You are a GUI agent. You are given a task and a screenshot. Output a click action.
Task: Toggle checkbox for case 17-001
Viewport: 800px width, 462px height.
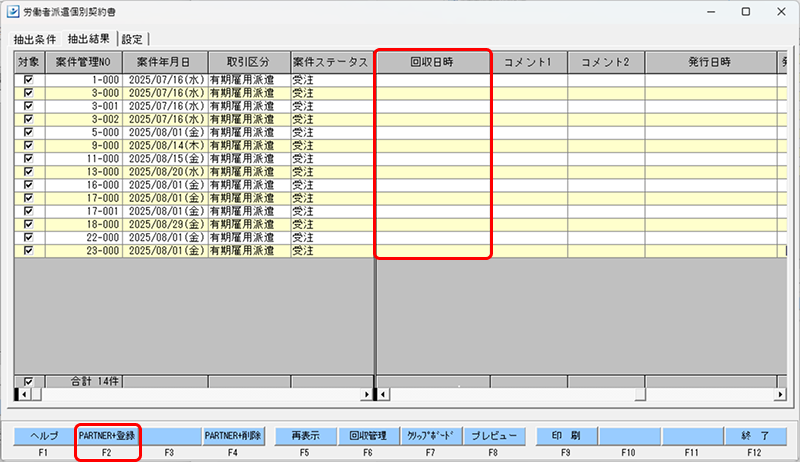(x=29, y=211)
